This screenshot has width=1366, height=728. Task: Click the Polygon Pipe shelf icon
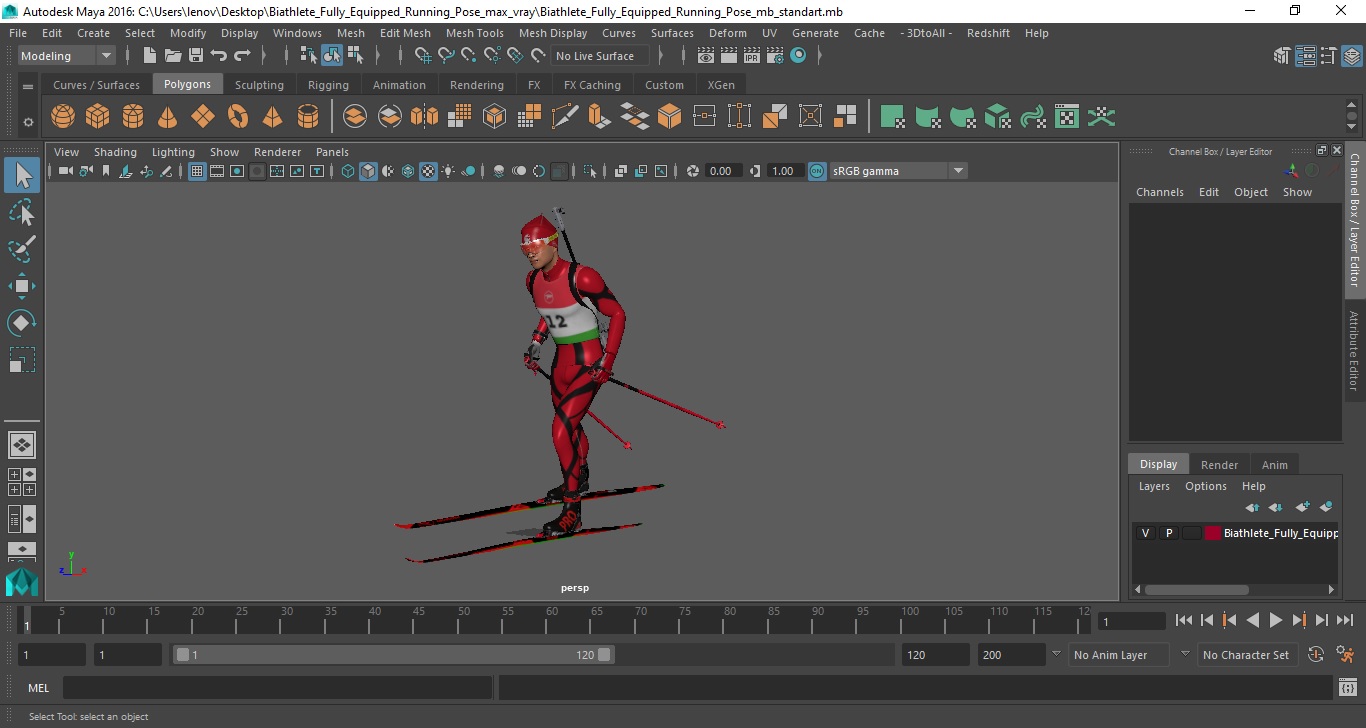pyautogui.click(x=308, y=117)
